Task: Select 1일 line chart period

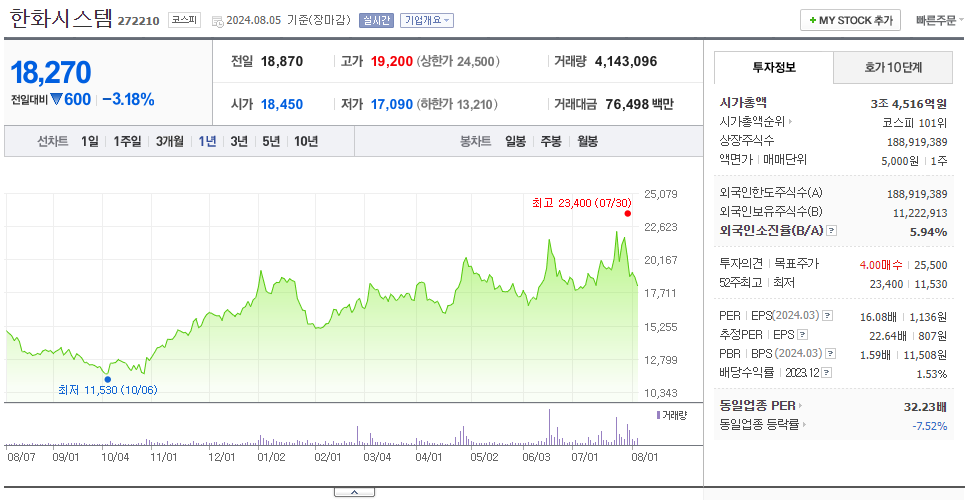Action: (90, 141)
